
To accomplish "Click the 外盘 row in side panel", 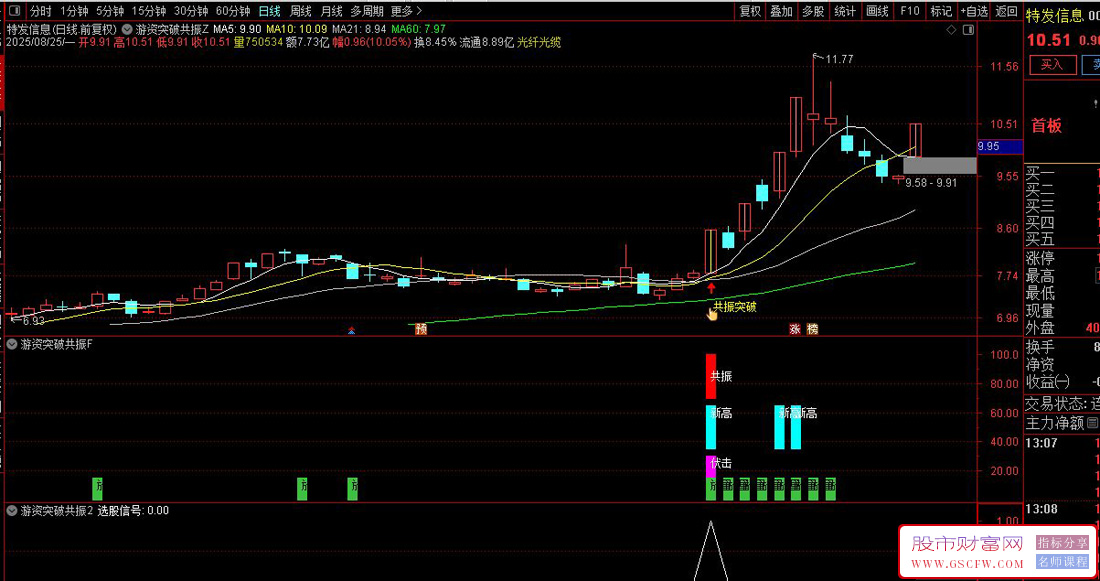I will (x=1062, y=327).
